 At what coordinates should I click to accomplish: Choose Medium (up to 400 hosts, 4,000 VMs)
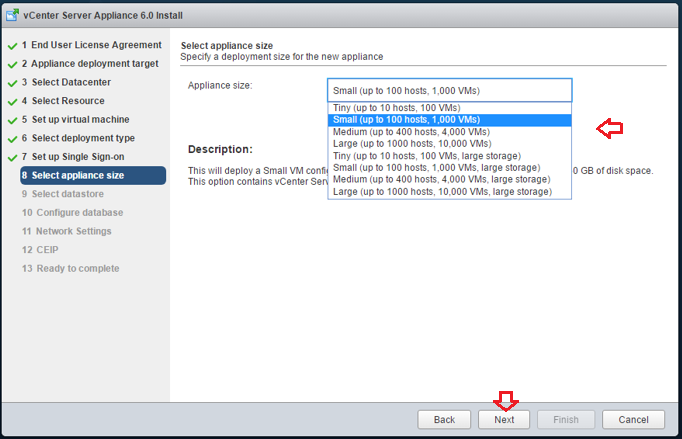[x=449, y=132]
